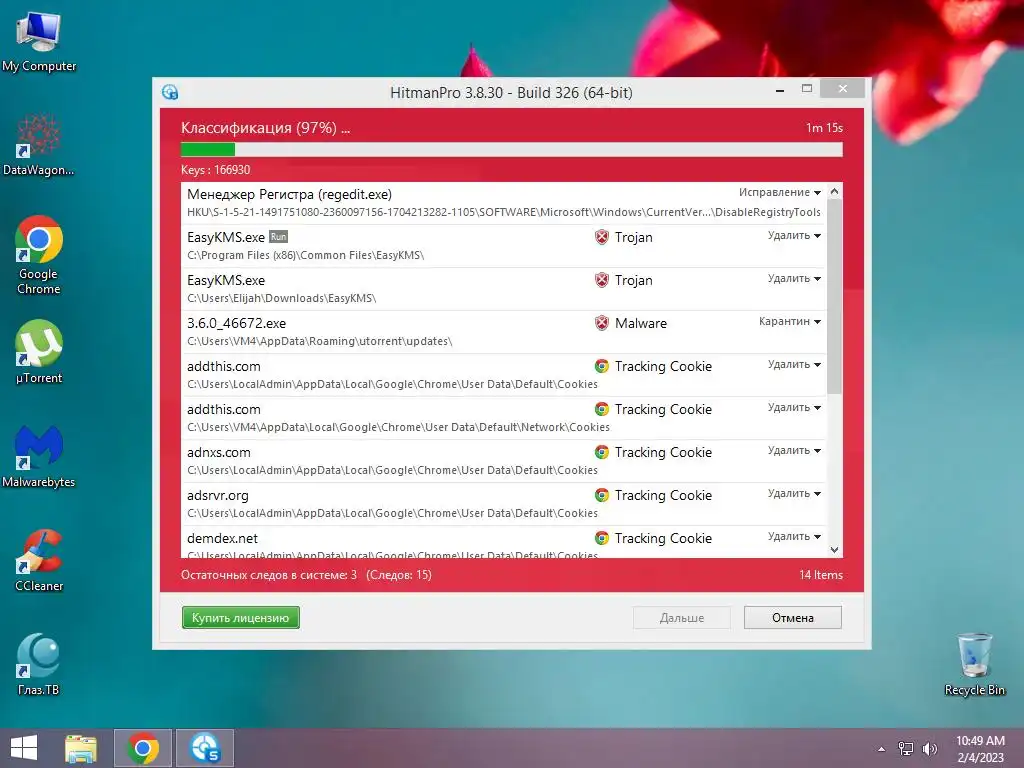
Task: Open File Explorer from the taskbar
Action: pyautogui.click(x=81, y=748)
